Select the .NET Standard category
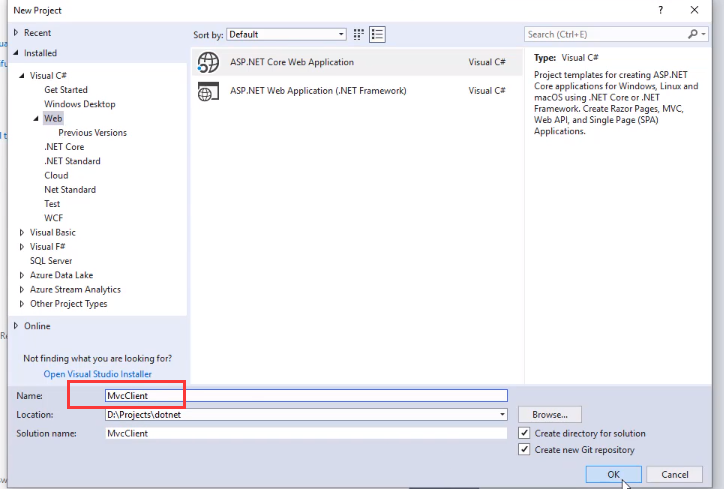This screenshot has width=724, height=489. click(x=72, y=161)
